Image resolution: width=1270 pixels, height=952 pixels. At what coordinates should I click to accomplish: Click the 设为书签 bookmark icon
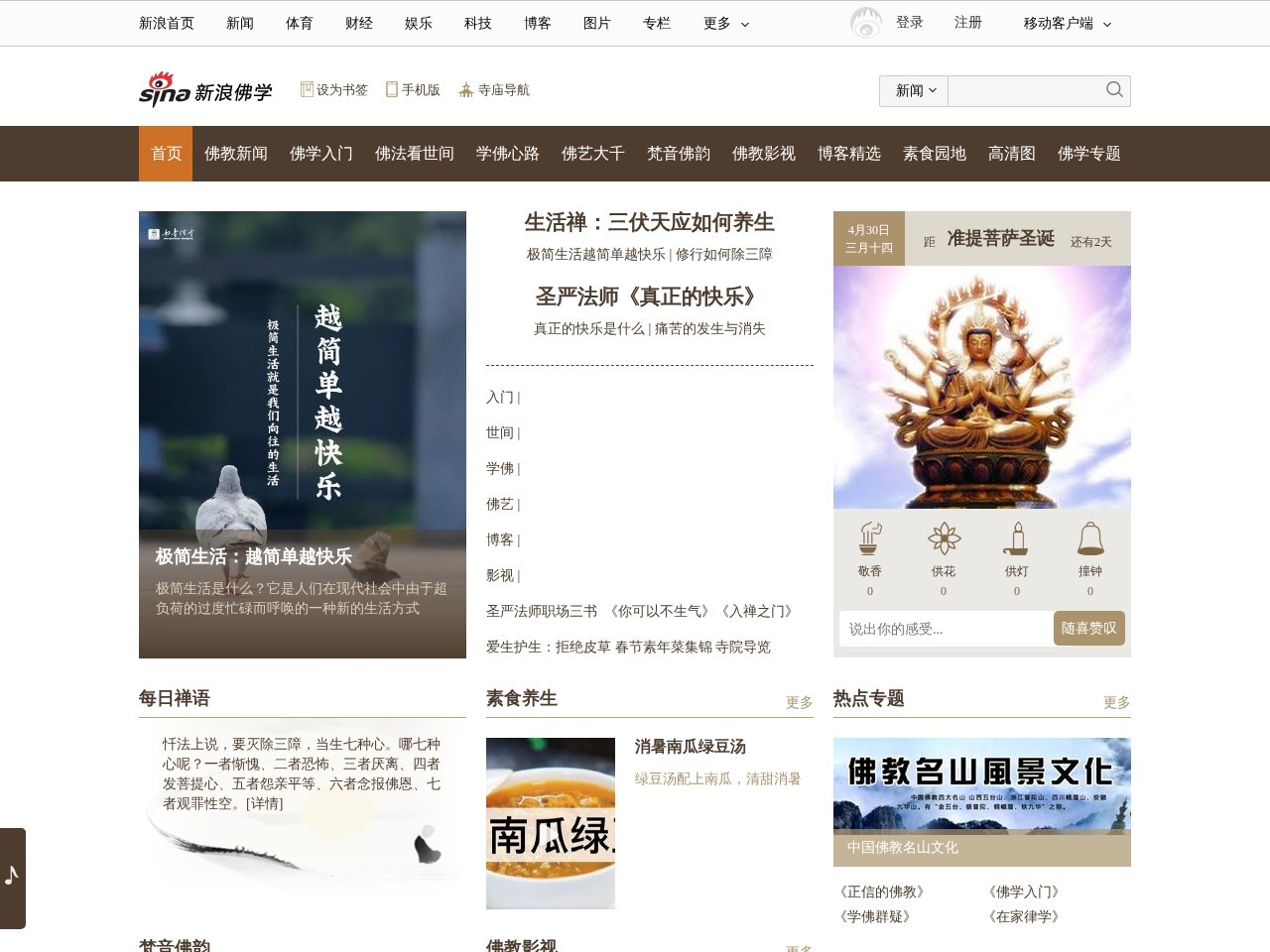coord(307,89)
